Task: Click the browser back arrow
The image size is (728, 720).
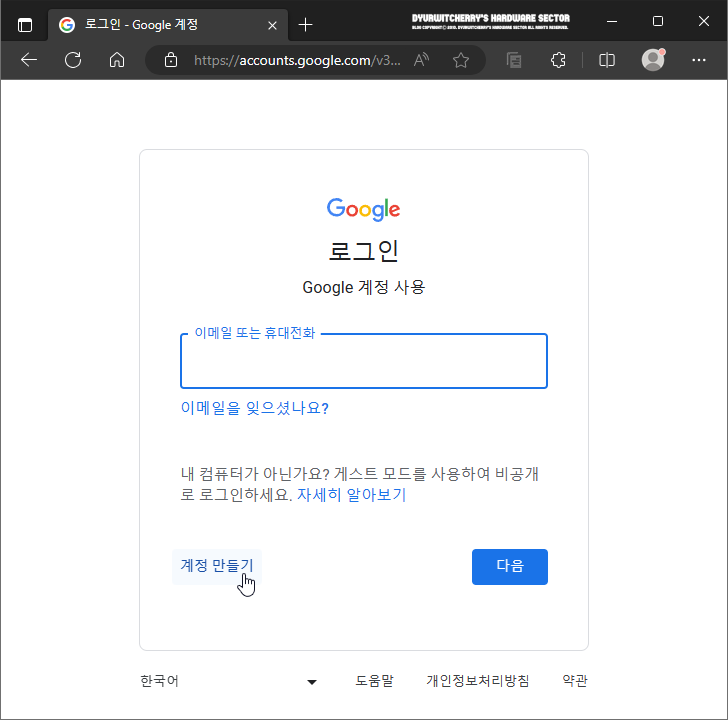Action: click(x=29, y=60)
